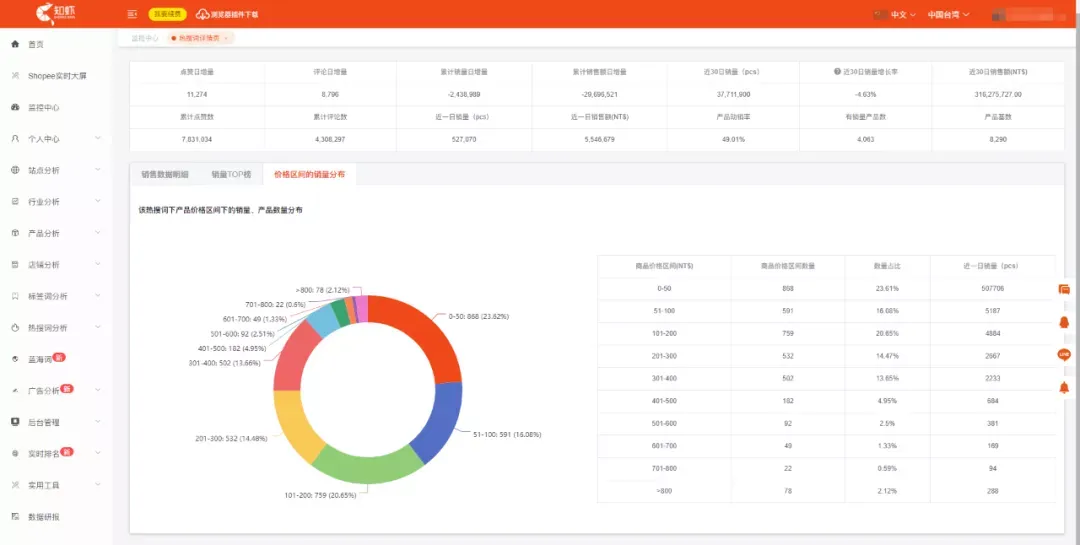Viewport: 1080px width, 545px height.
Task: Click the 首页 home icon in sidebar
Action: pyautogui.click(x=15, y=45)
